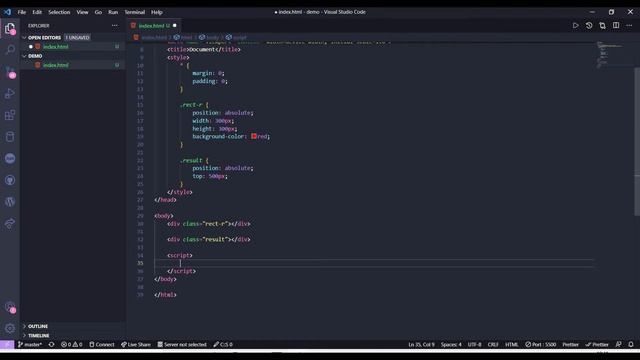640x360 pixels.
Task: Open the Extensions view
Action: (10, 115)
